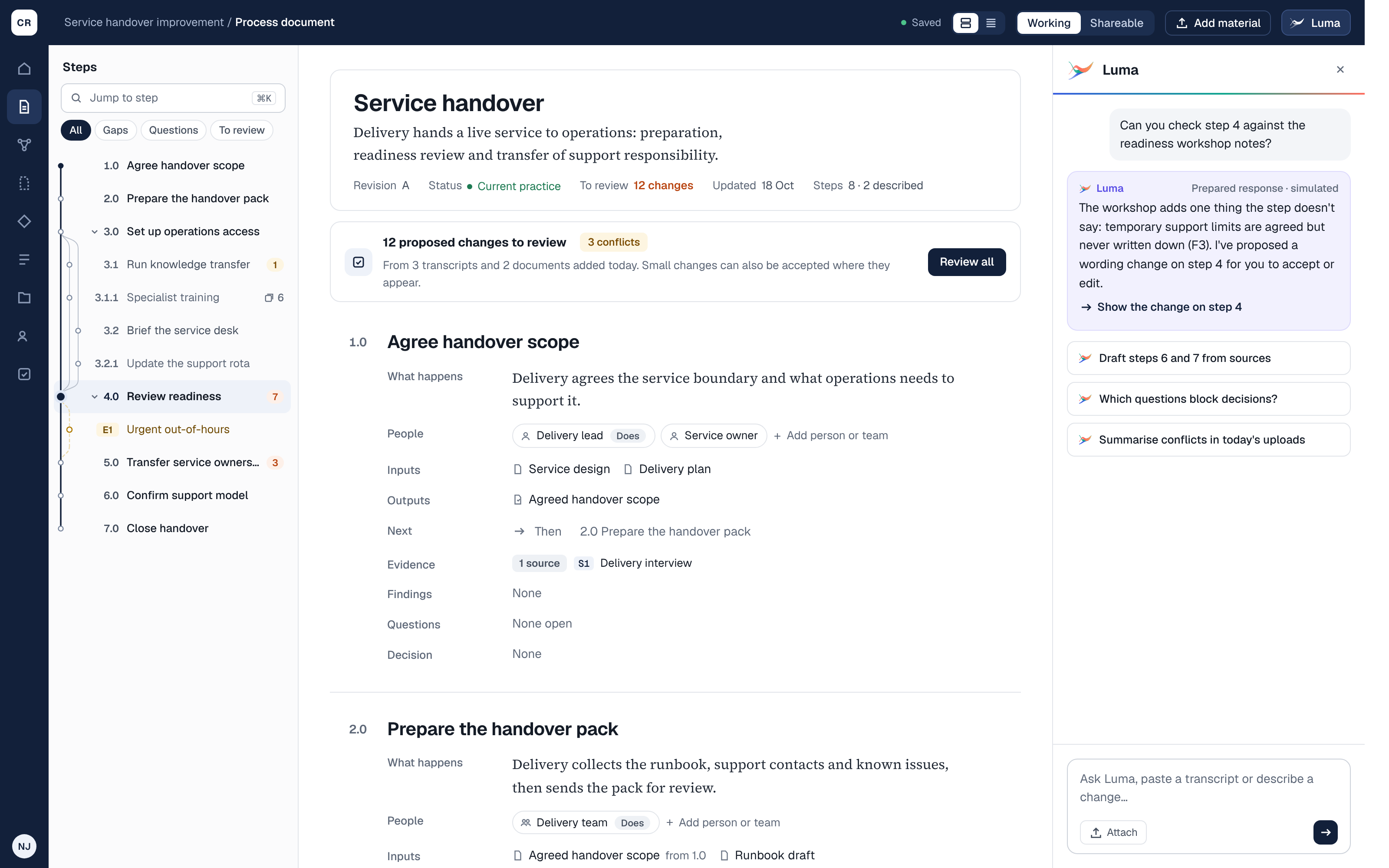Add person or team to step 1.0

[x=830, y=436]
